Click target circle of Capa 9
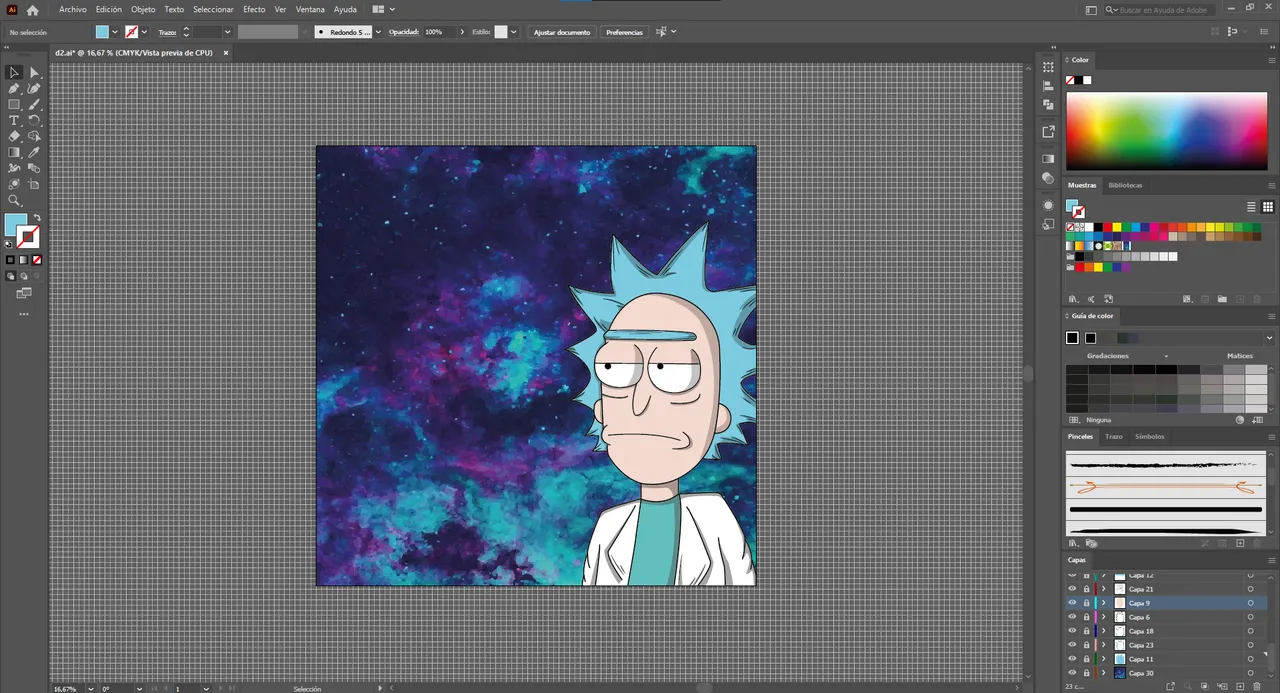The width and height of the screenshot is (1280, 693). tap(1250, 603)
